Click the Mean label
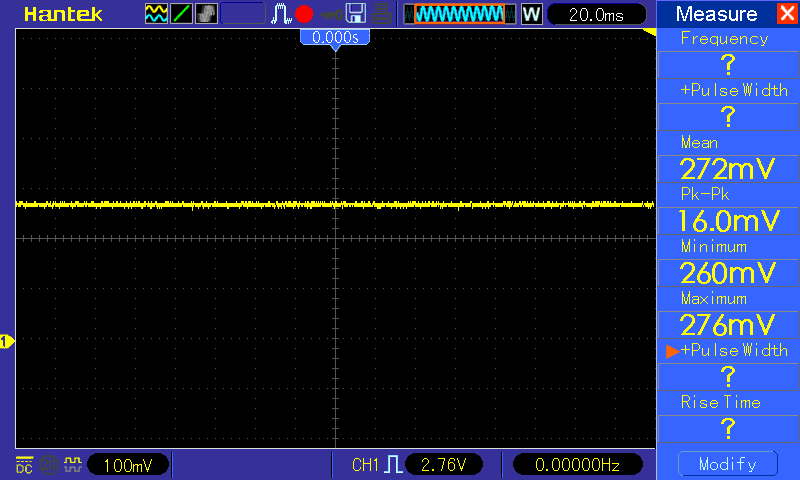This screenshot has height=480, width=800. click(699, 142)
